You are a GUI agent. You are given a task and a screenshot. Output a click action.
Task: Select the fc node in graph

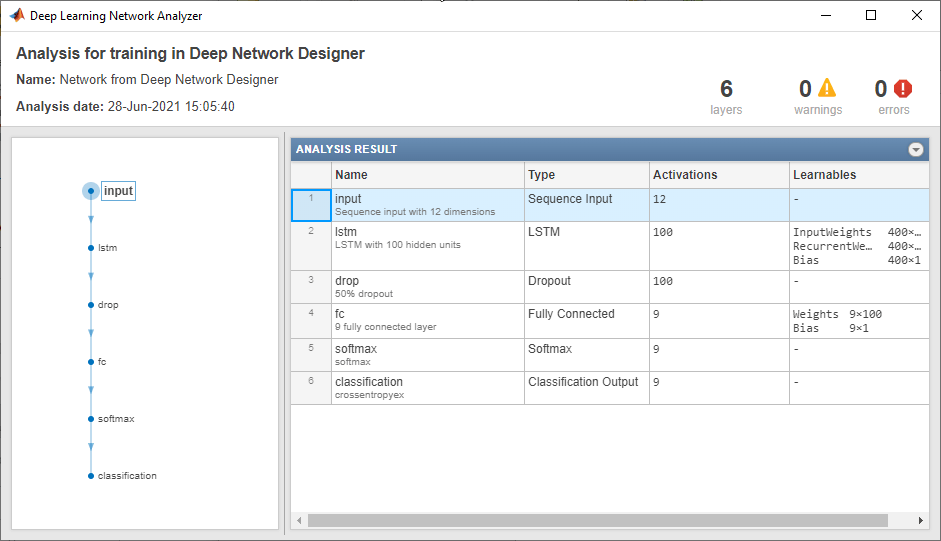click(91, 361)
